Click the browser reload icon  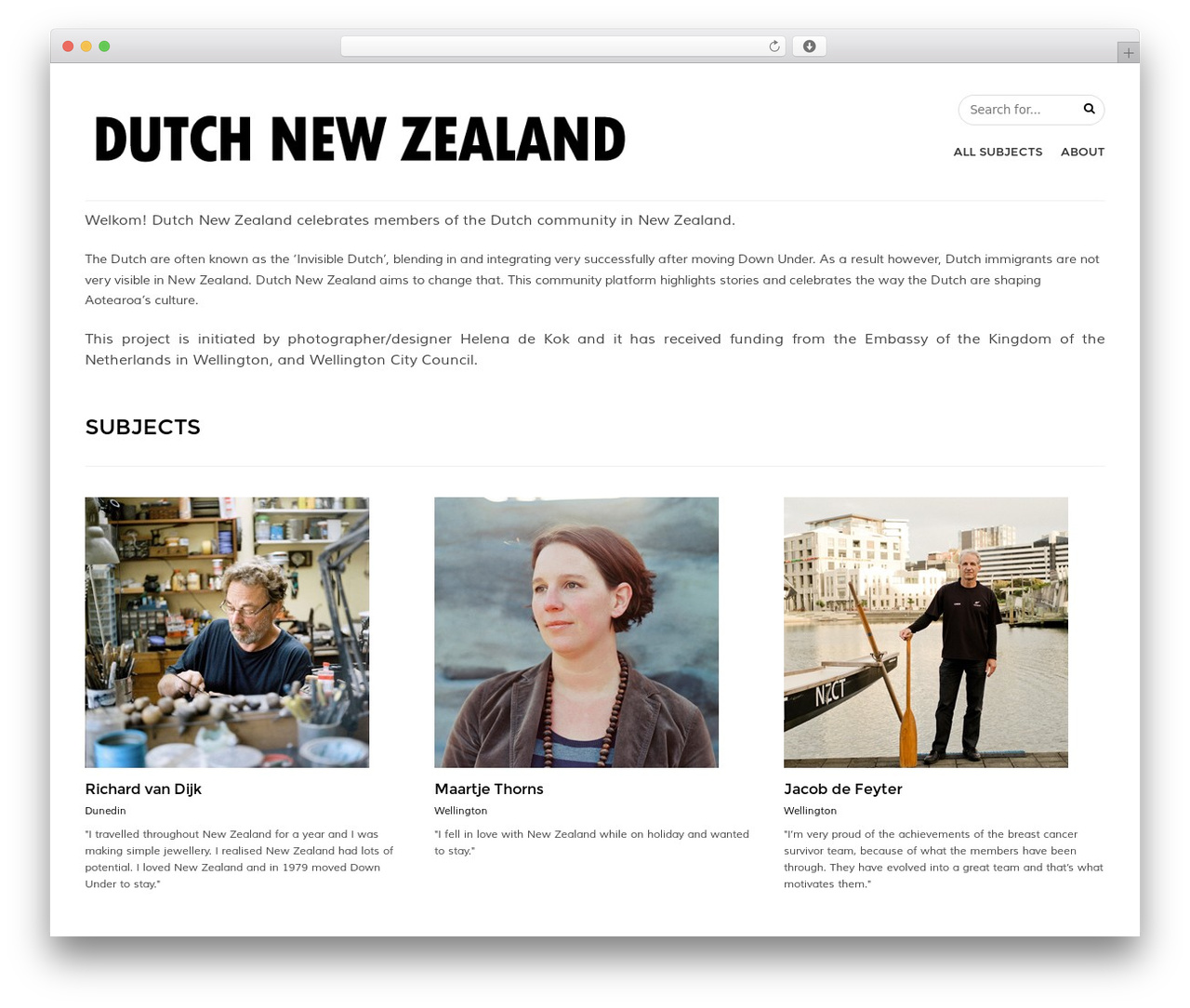point(773,46)
